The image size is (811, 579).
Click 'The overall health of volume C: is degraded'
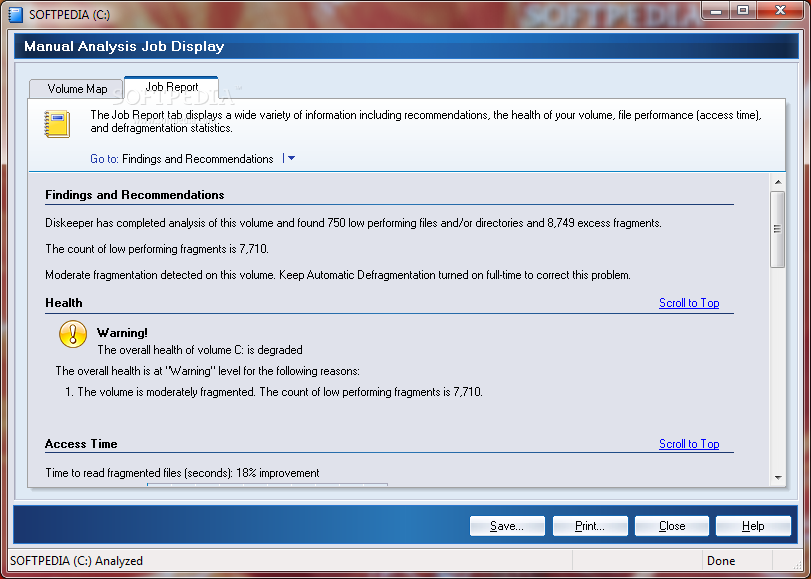[200, 350]
